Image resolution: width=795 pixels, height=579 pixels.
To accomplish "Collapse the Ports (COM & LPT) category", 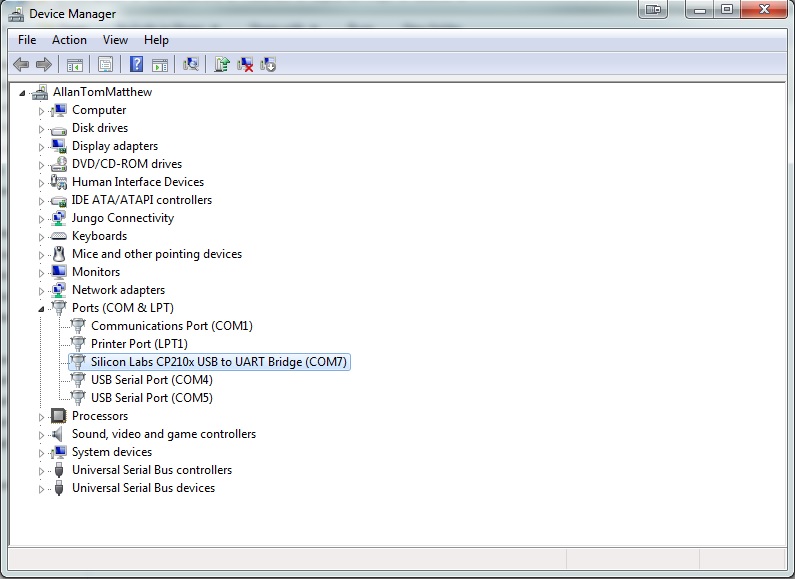I will coord(41,309).
